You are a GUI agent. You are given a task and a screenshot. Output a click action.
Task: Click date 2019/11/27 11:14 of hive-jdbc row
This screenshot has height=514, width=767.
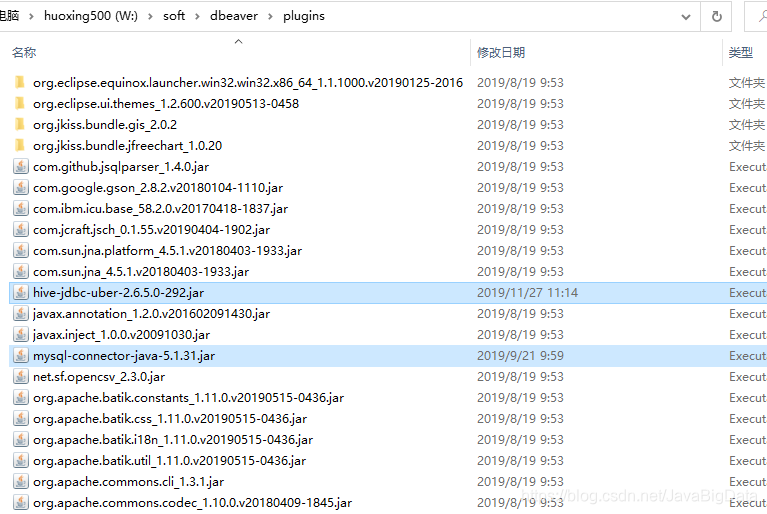527,293
